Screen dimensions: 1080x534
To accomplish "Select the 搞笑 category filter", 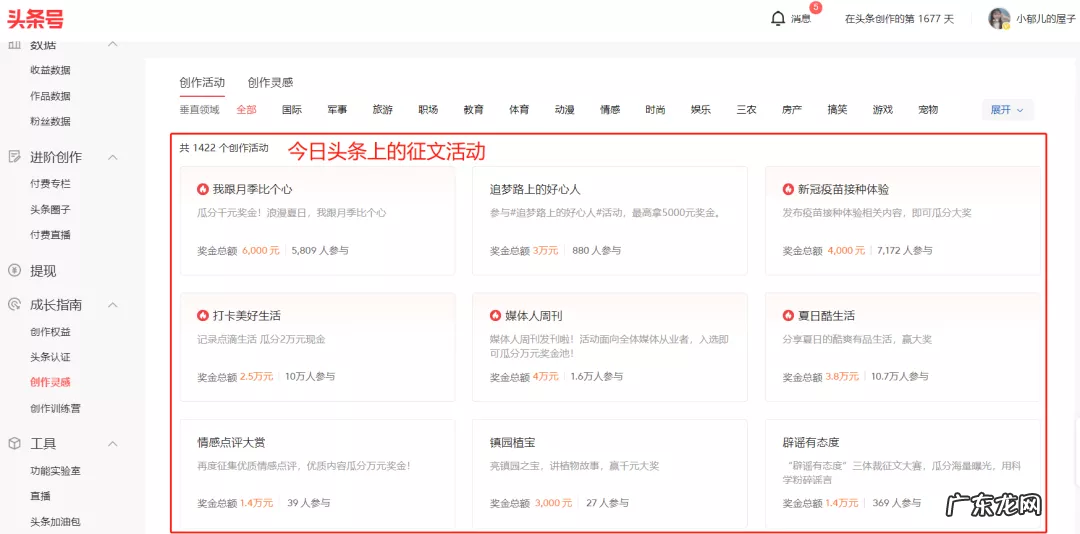I will click(837, 110).
